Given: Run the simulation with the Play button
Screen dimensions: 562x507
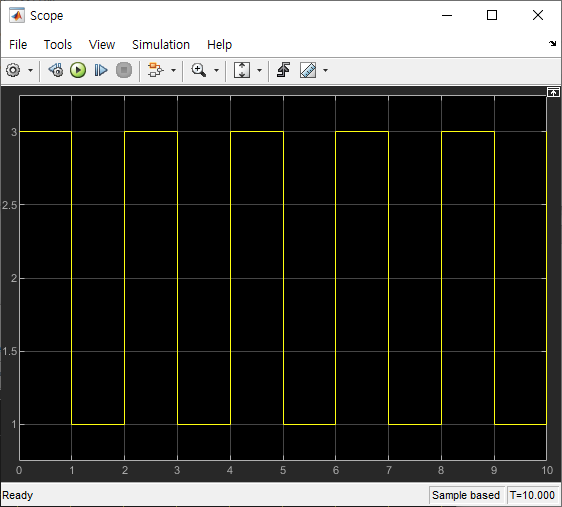Looking at the screenshot, I should point(78,70).
